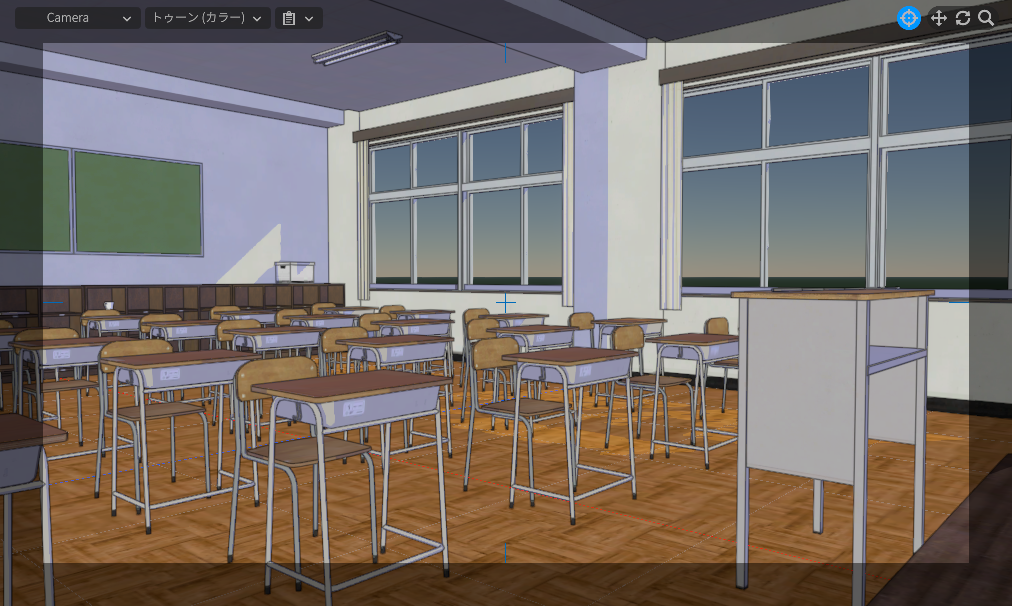Select the circular-arrows rotate view icon
The image size is (1012, 606).
[x=962, y=18]
